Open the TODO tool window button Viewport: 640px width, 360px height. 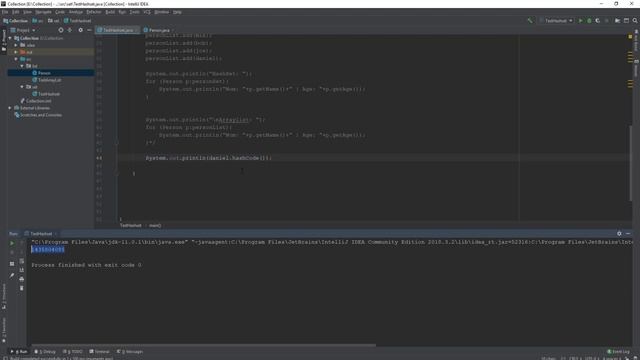tap(73, 351)
